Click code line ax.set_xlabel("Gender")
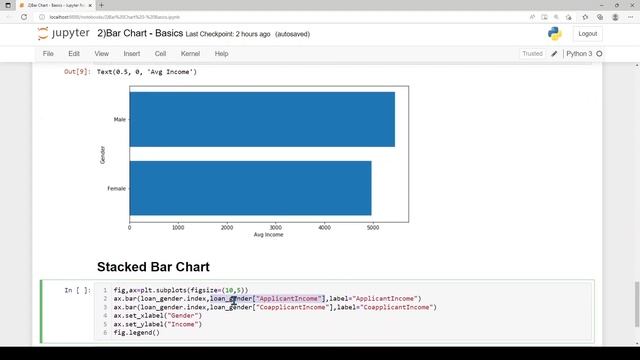The image size is (640, 360). (x=158, y=316)
